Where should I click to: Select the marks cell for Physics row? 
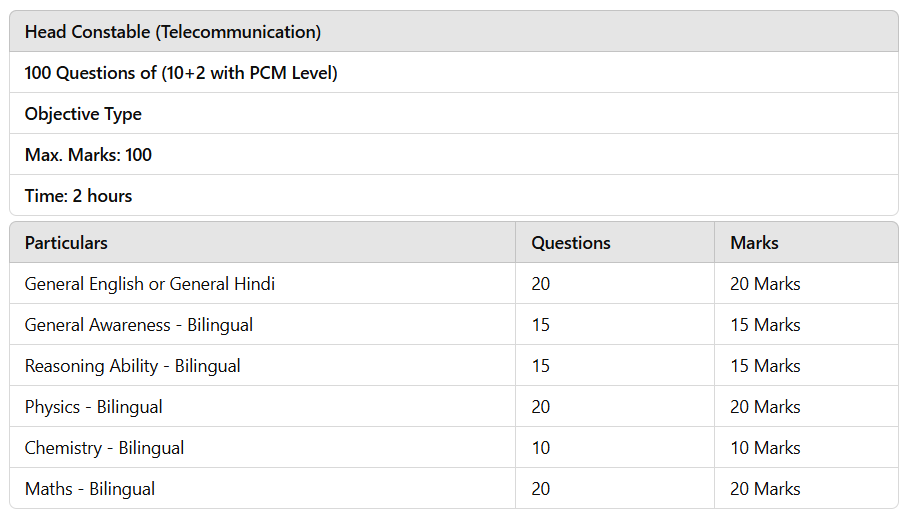pos(806,407)
